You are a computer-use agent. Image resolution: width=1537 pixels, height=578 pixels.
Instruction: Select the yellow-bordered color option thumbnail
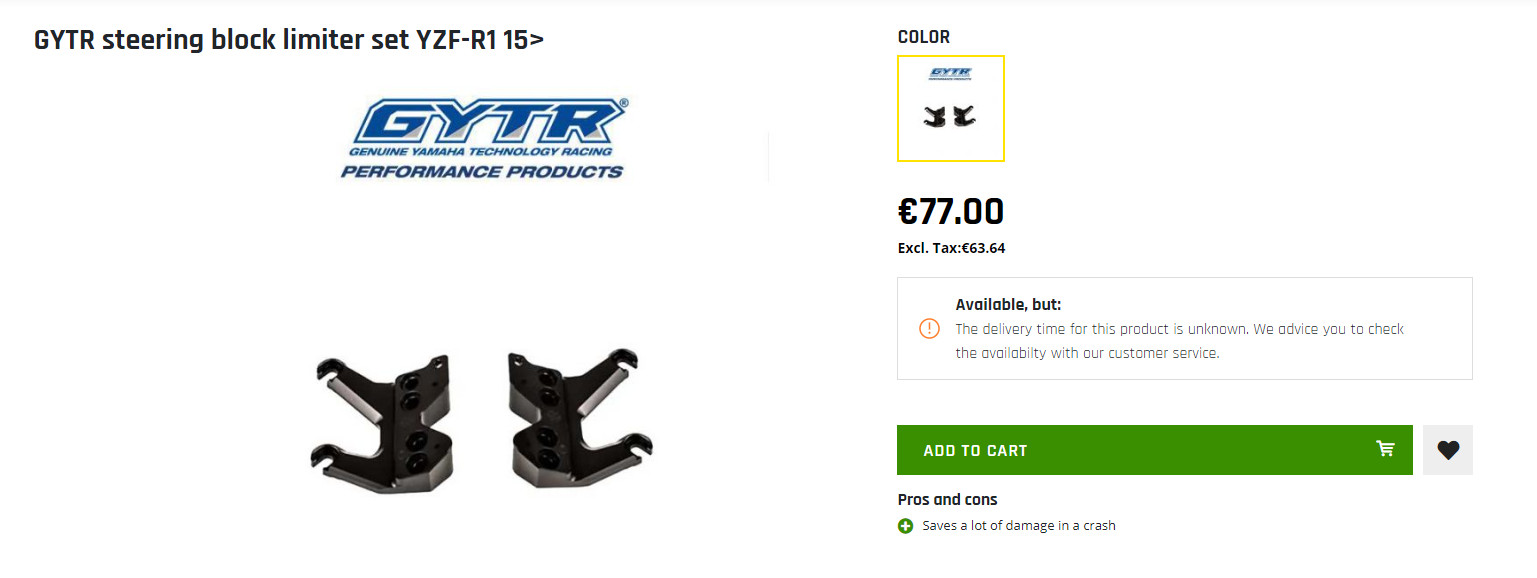click(951, 108)
